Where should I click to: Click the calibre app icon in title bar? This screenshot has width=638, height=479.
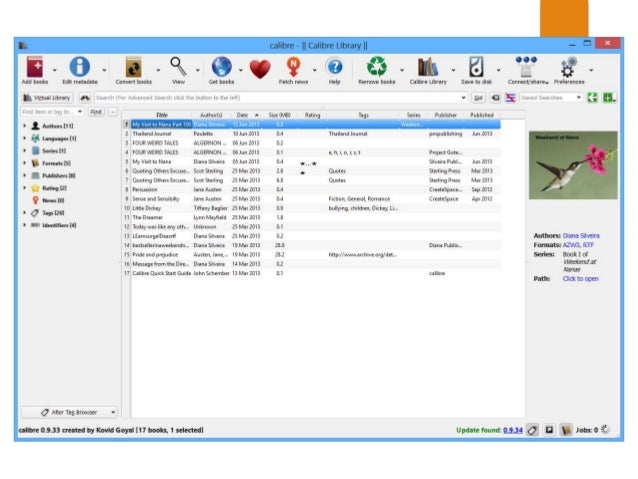[23, 45]
